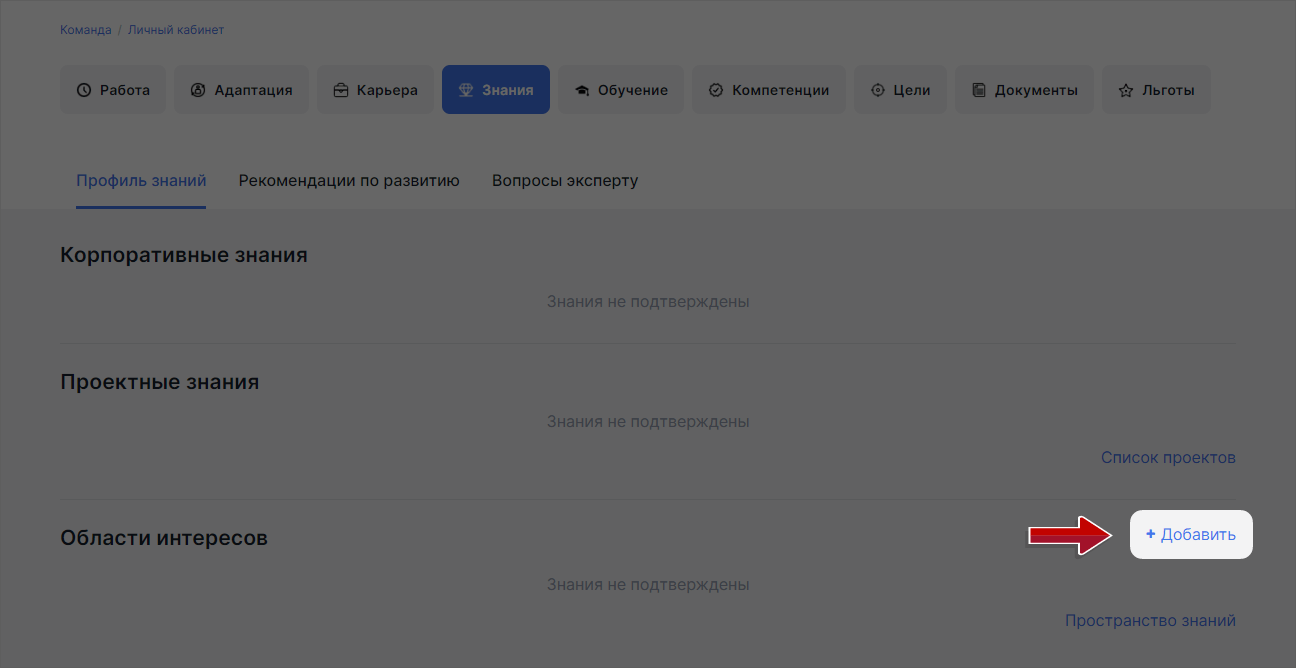1296x668 pixels.
Task: Follow the Пространство знаний link
Action: [1150, 620]
